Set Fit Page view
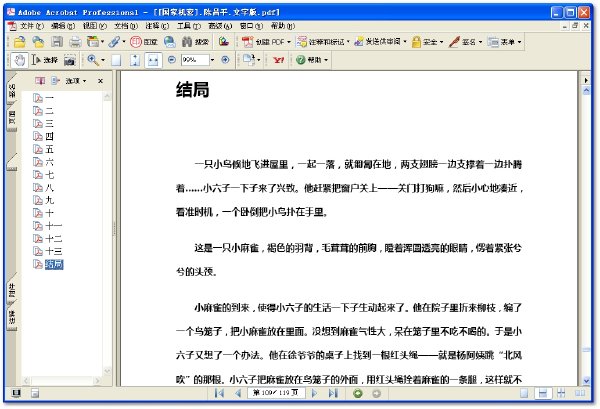600x409 pixels. (135, 60)
